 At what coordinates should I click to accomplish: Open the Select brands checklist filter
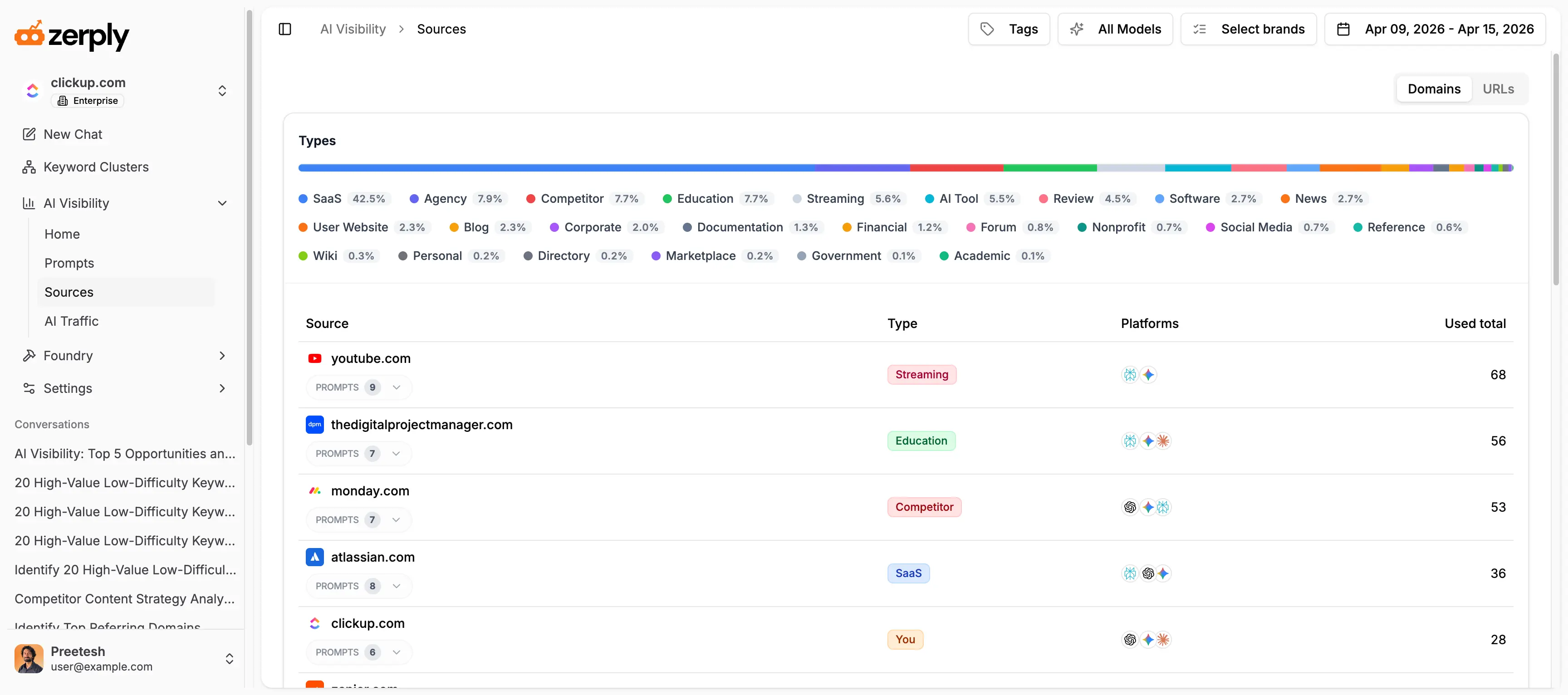click(1249, 29)
